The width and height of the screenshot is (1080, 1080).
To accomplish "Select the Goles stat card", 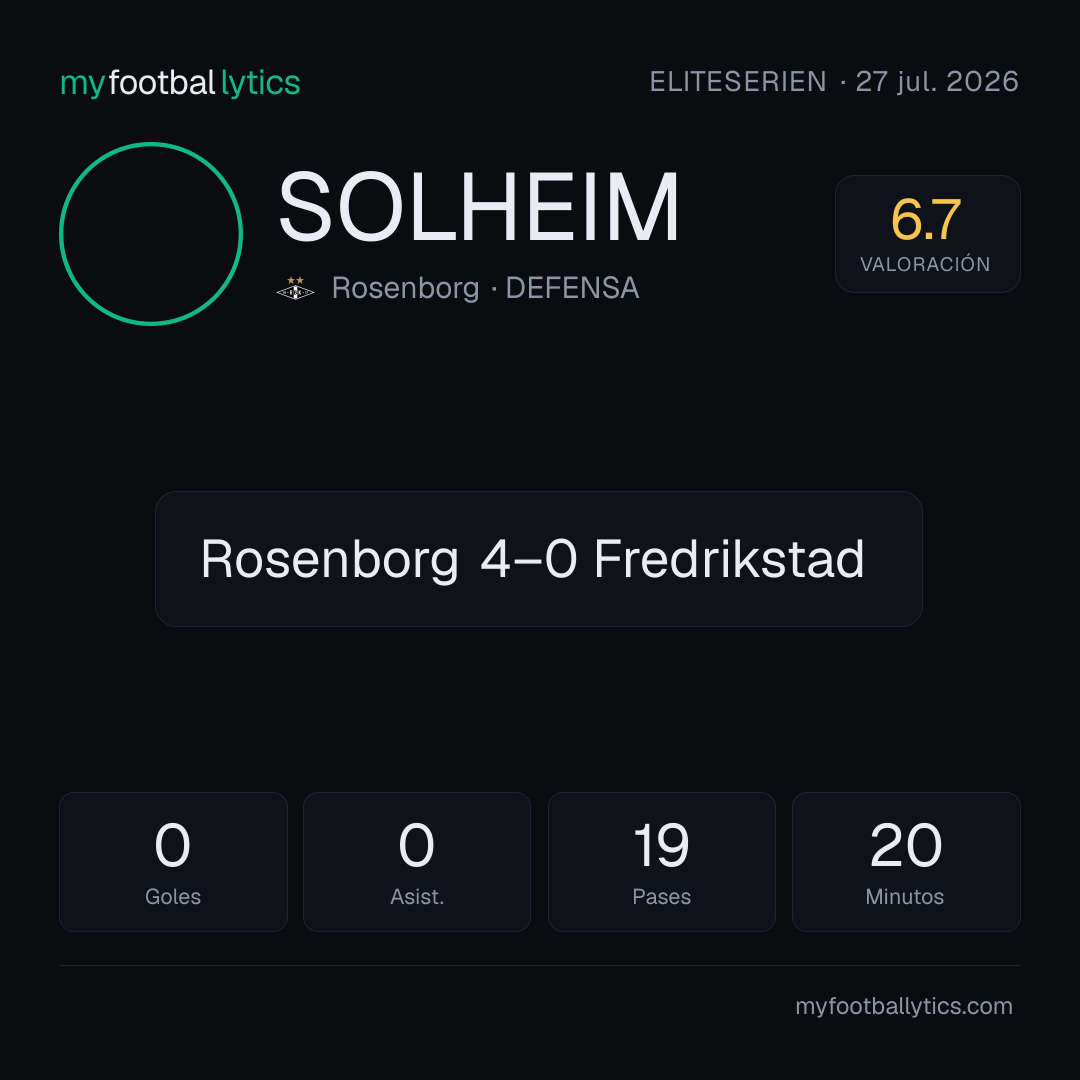I will (x=173, y=862).
